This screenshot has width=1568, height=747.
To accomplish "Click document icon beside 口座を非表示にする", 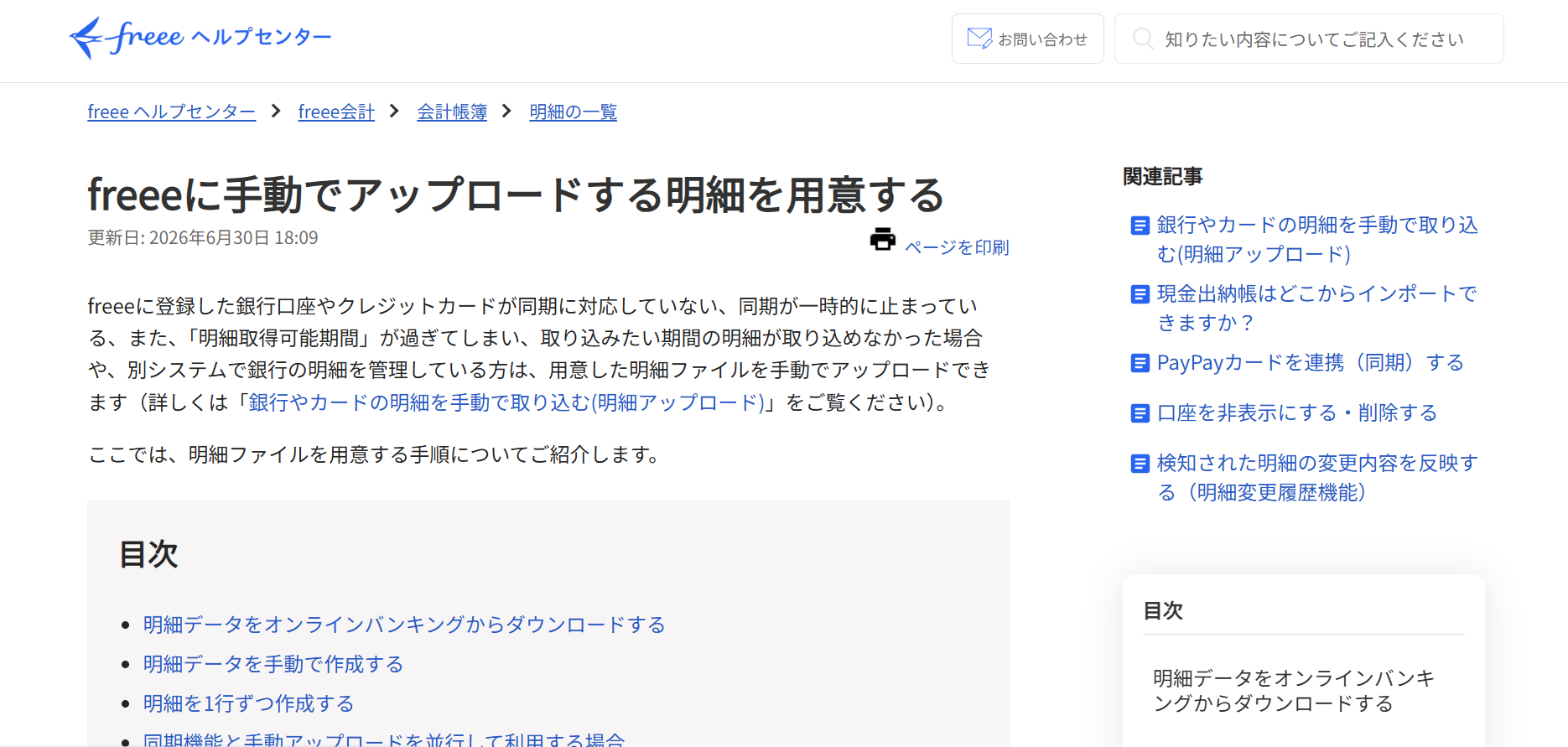I will (1140, 413).
